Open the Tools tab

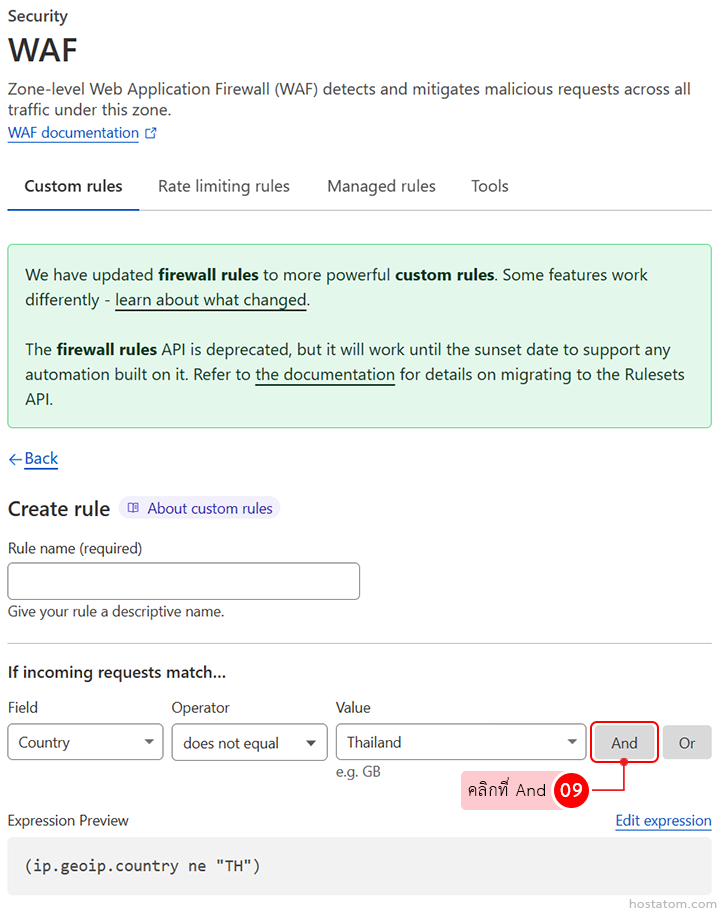click(490, 186)
